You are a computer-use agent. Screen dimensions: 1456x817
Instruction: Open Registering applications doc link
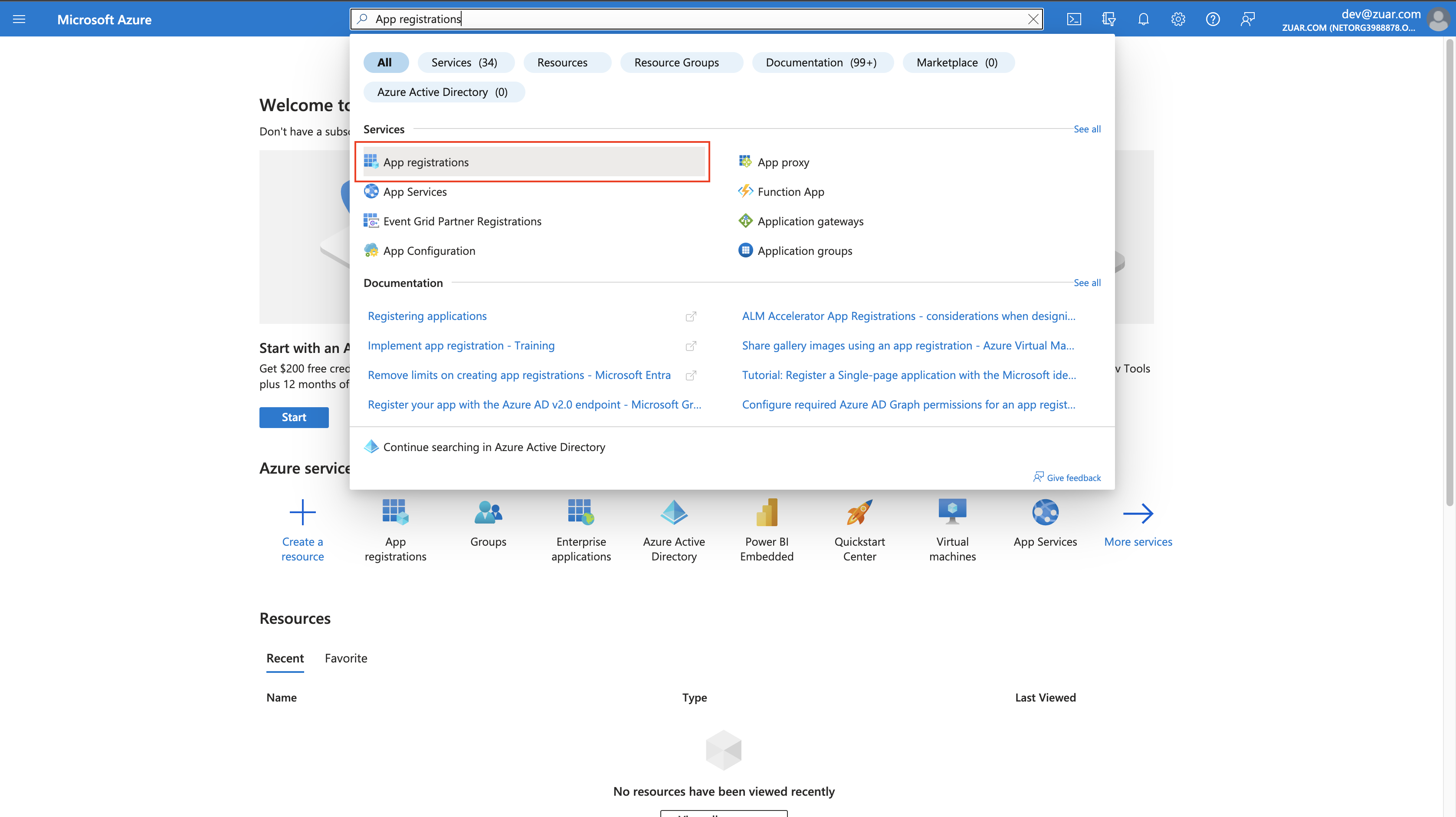pos(427,316)
